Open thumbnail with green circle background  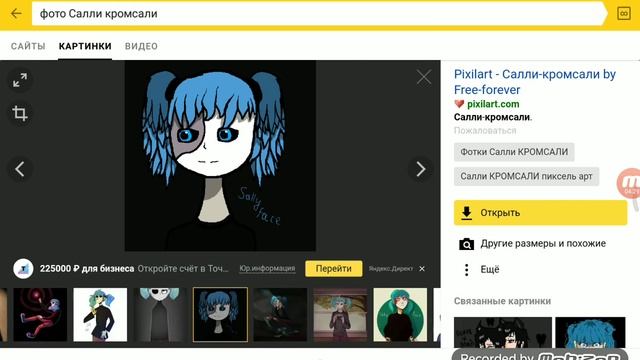click(400, 315)
